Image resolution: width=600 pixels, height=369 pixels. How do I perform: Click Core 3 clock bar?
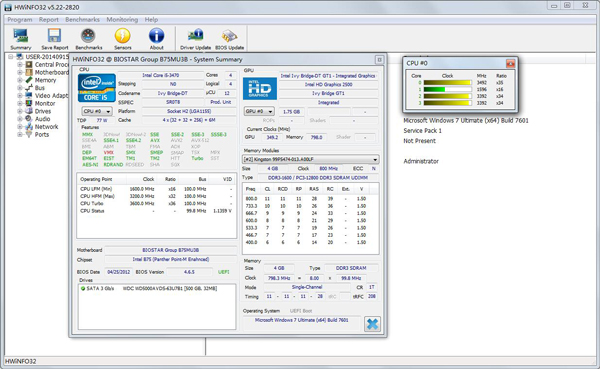click(x=448, y=103)
